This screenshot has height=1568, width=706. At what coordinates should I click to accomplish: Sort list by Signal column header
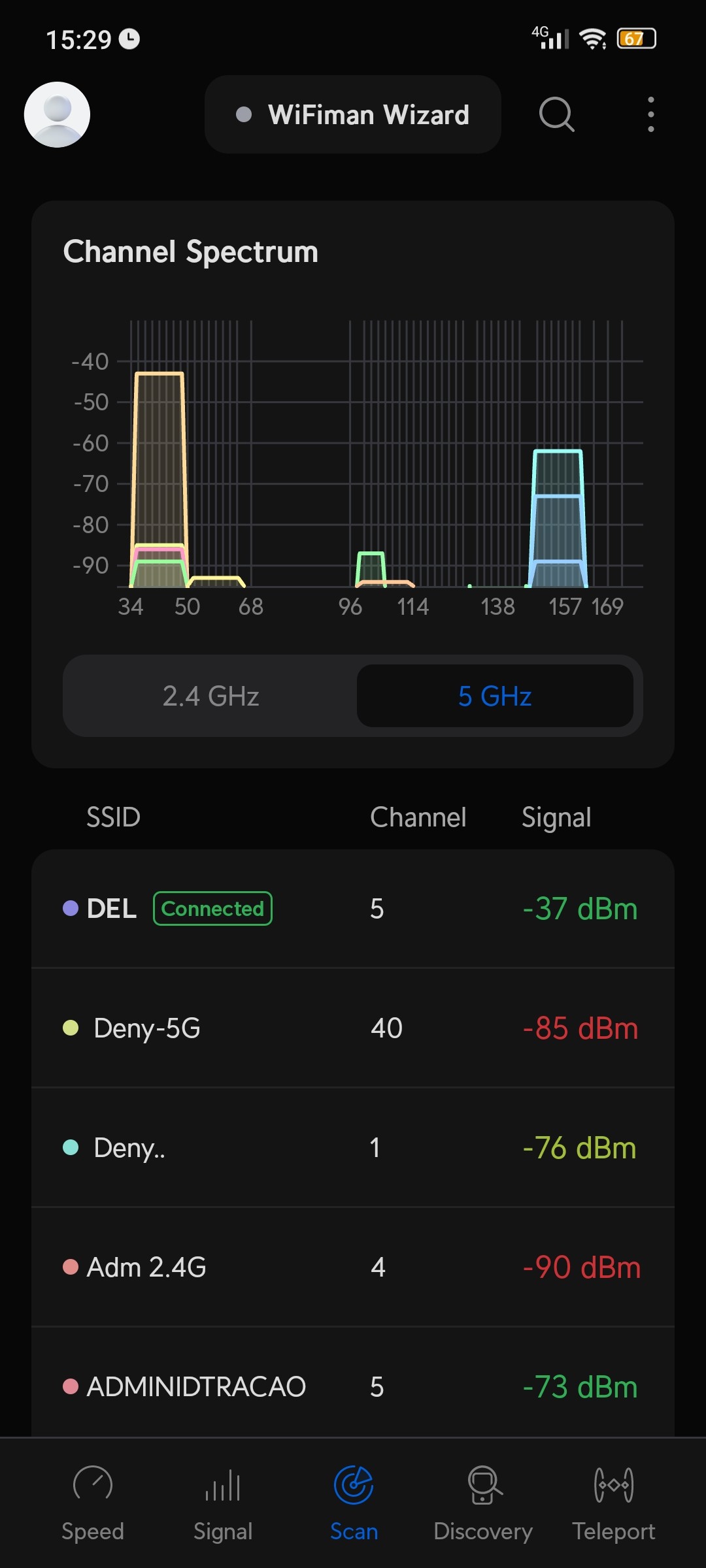click(x=556, y=817)
